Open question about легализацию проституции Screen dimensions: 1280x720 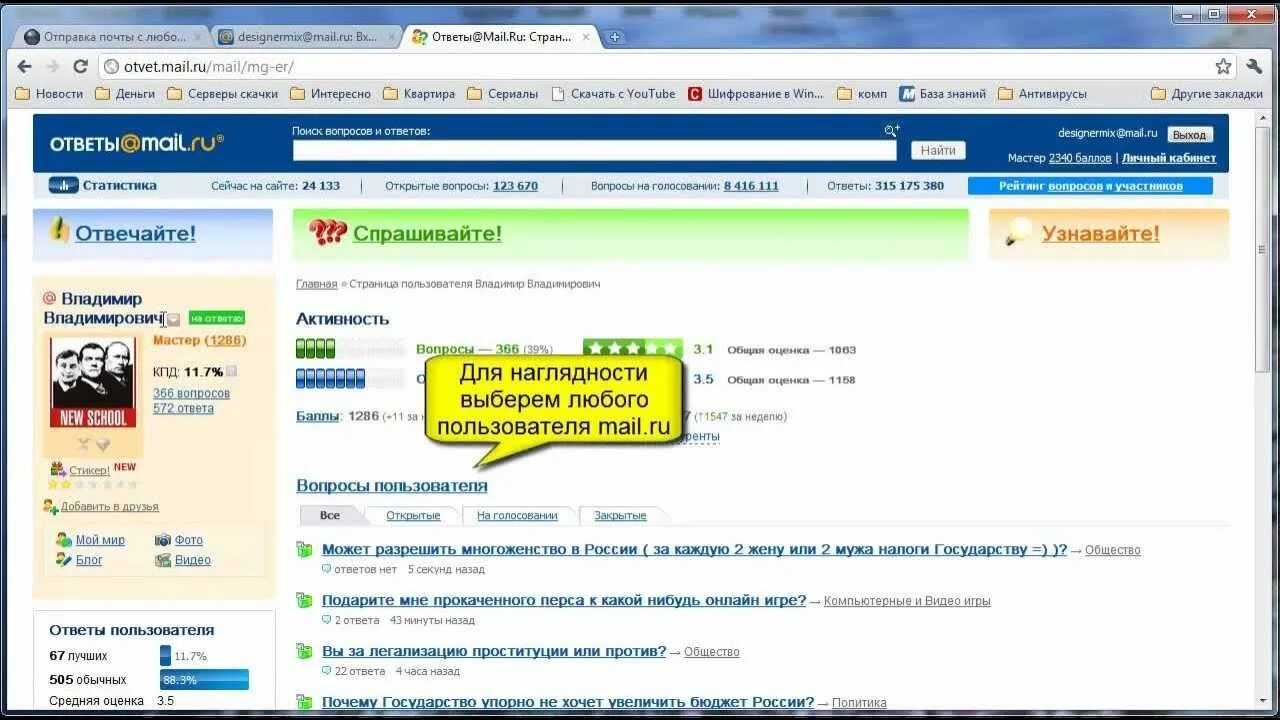494,652
